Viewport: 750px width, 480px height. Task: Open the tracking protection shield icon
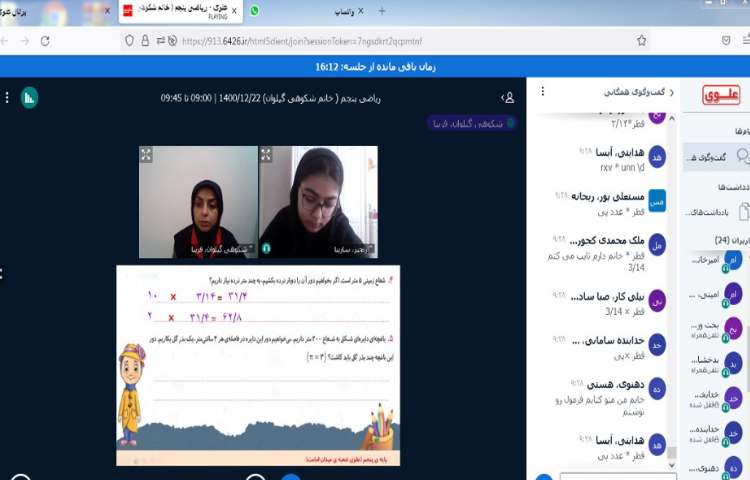(129, 41)
